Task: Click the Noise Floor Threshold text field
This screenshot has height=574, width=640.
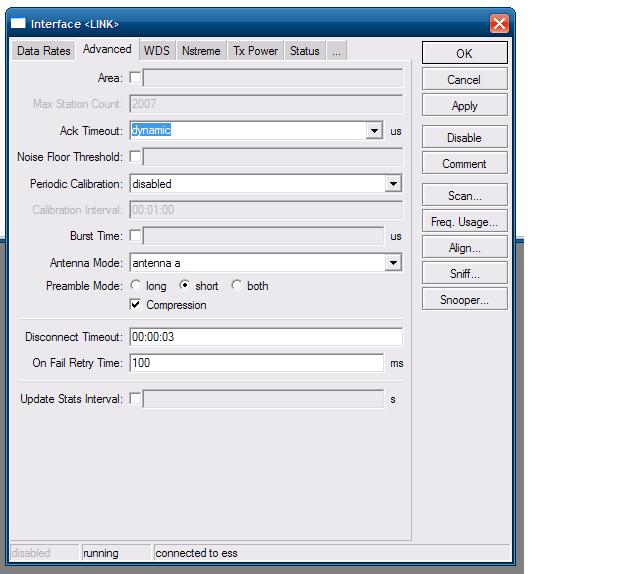Action: 273,157
